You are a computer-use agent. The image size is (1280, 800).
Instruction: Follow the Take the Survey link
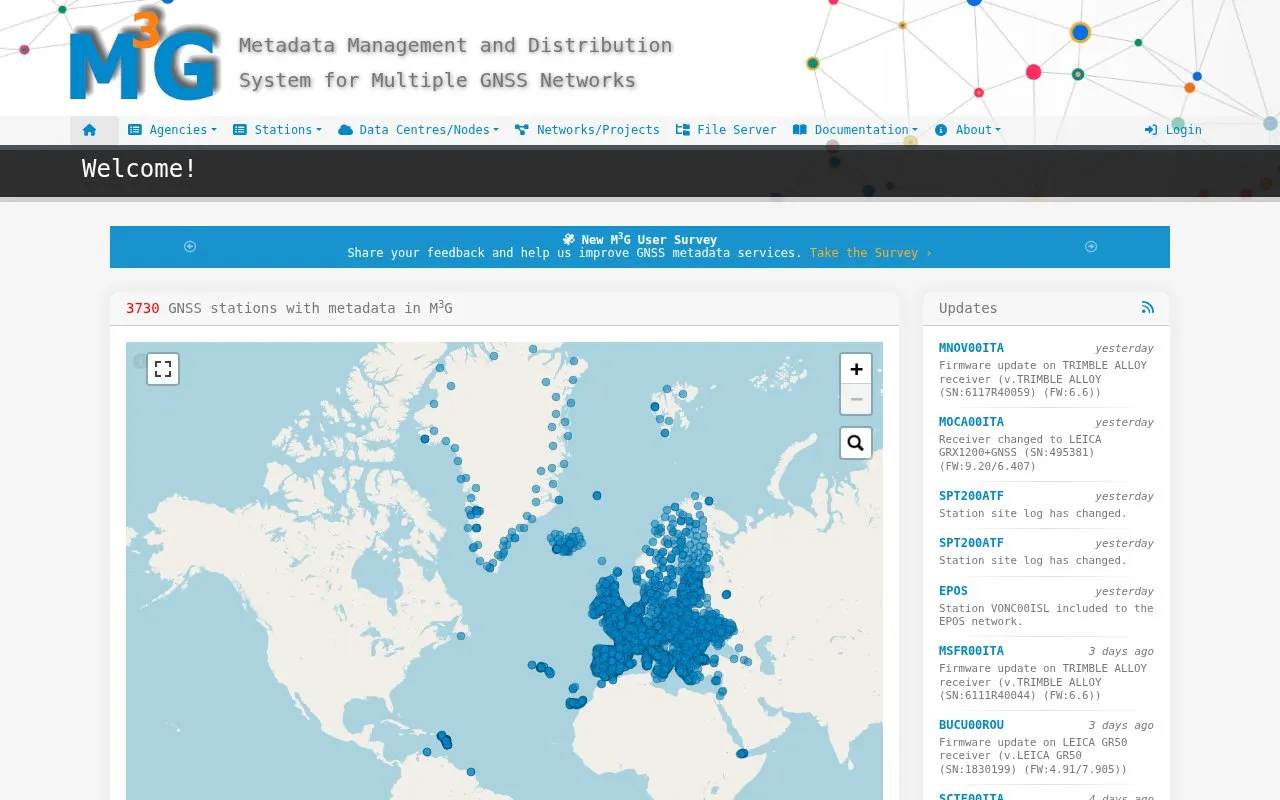pyautogui.click(x=870, y=253)
